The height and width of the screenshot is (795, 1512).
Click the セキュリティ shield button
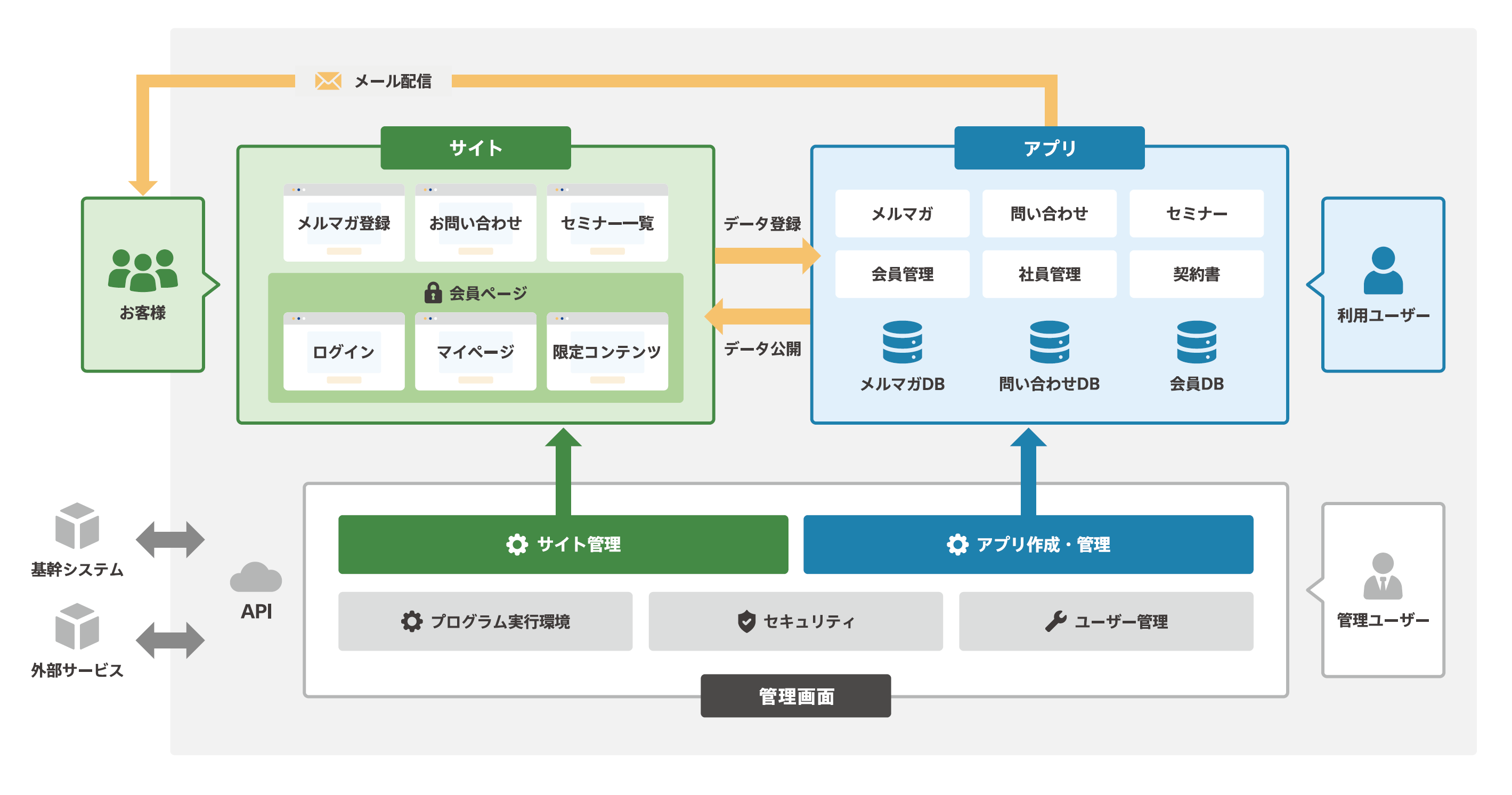[795, 621]
